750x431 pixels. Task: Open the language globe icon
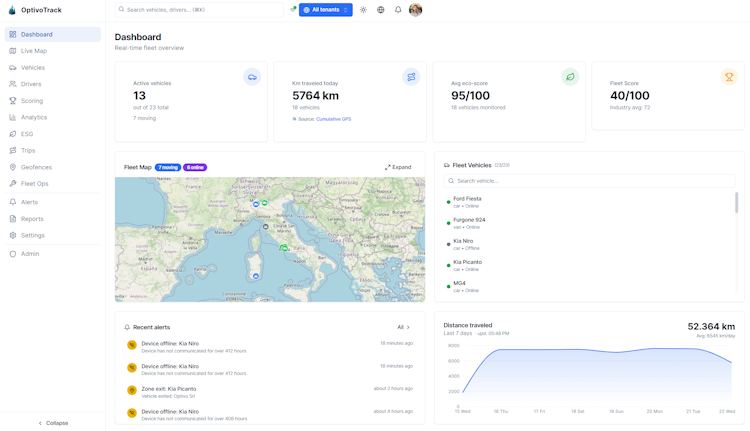click(x=381, y=10)
